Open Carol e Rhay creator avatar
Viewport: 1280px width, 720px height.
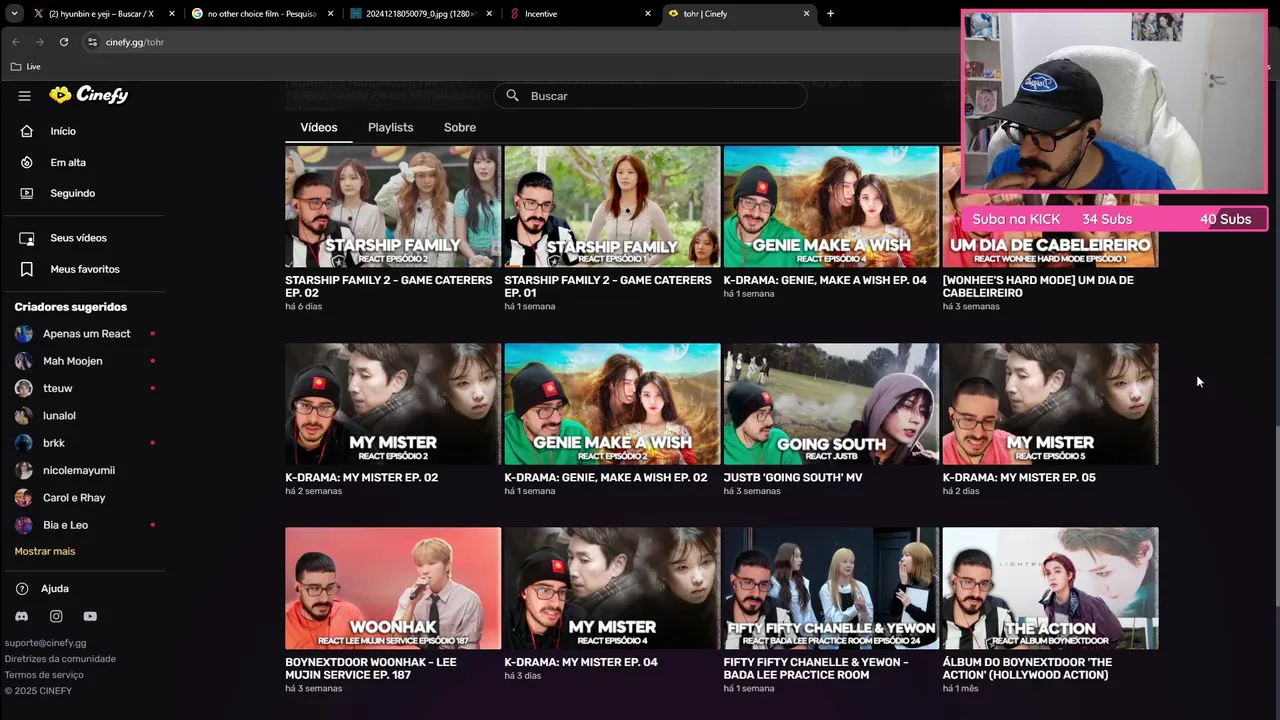(23, 498)
